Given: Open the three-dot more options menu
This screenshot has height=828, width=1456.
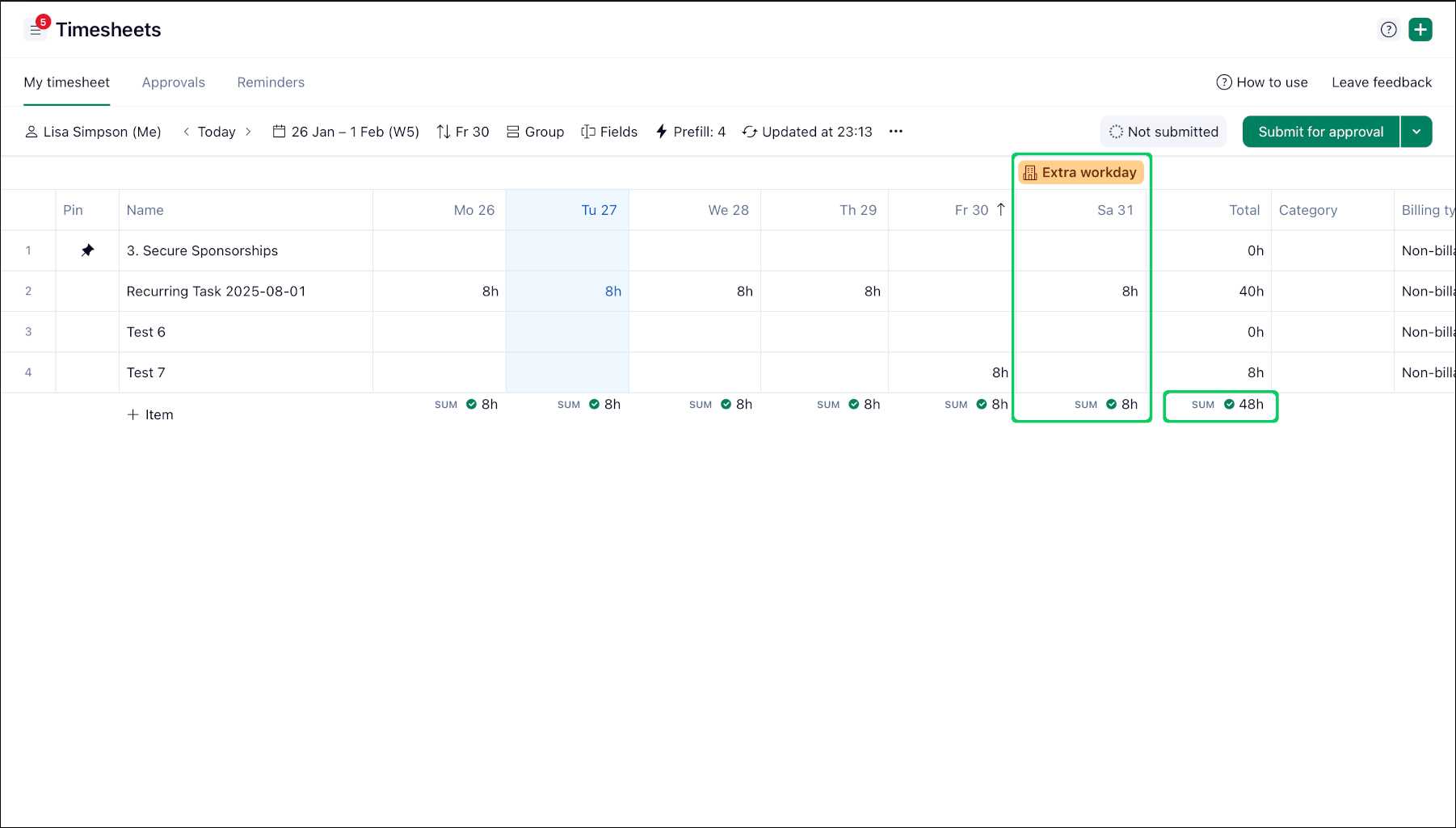Looking at the screenshot, I should (x=895, y=132).
